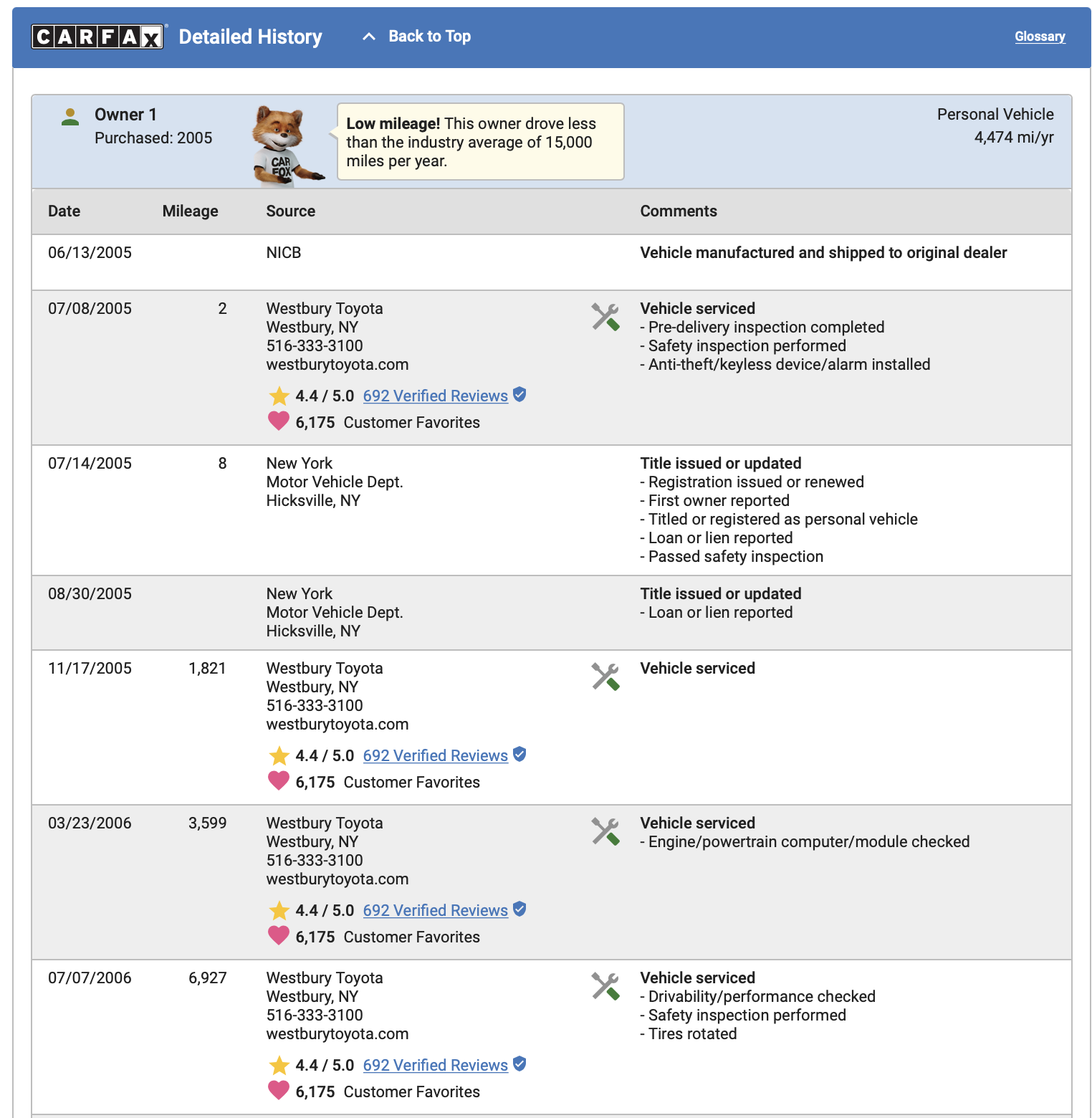
Task: Click Pre-delivery inspection completed comment
Action: point(762,328)
